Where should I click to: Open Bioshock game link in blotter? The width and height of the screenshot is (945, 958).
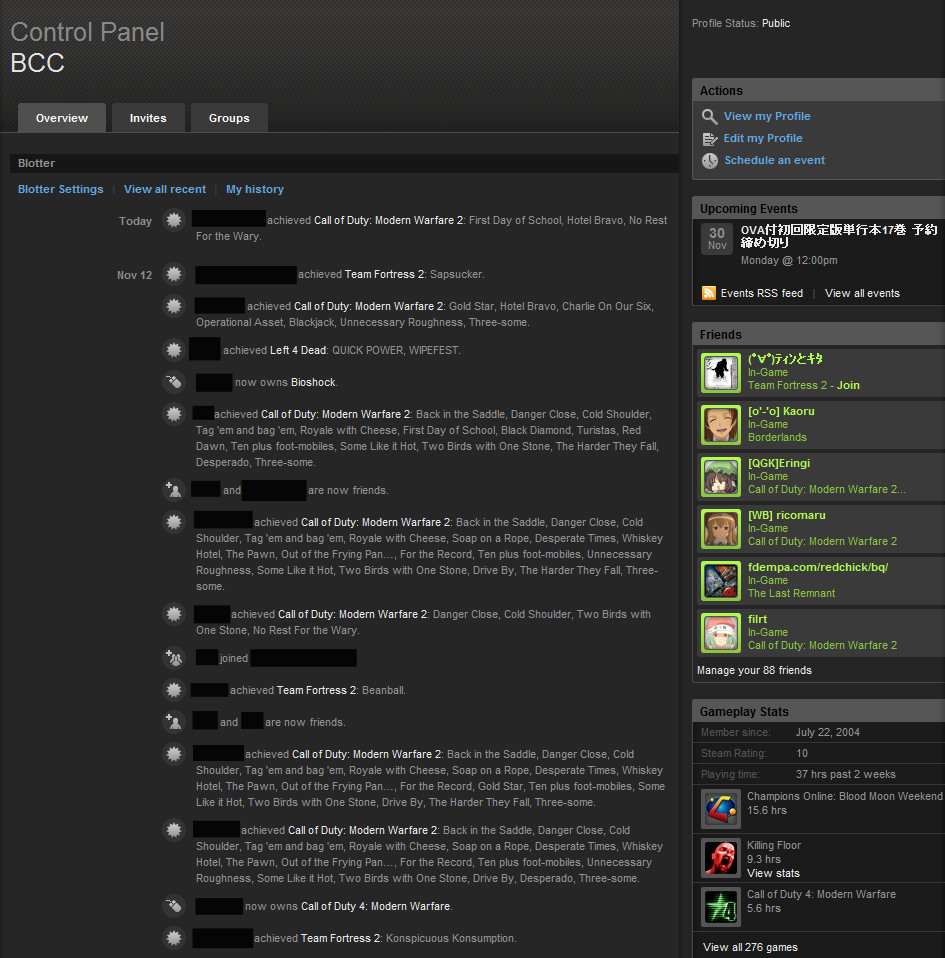point(313,382)
